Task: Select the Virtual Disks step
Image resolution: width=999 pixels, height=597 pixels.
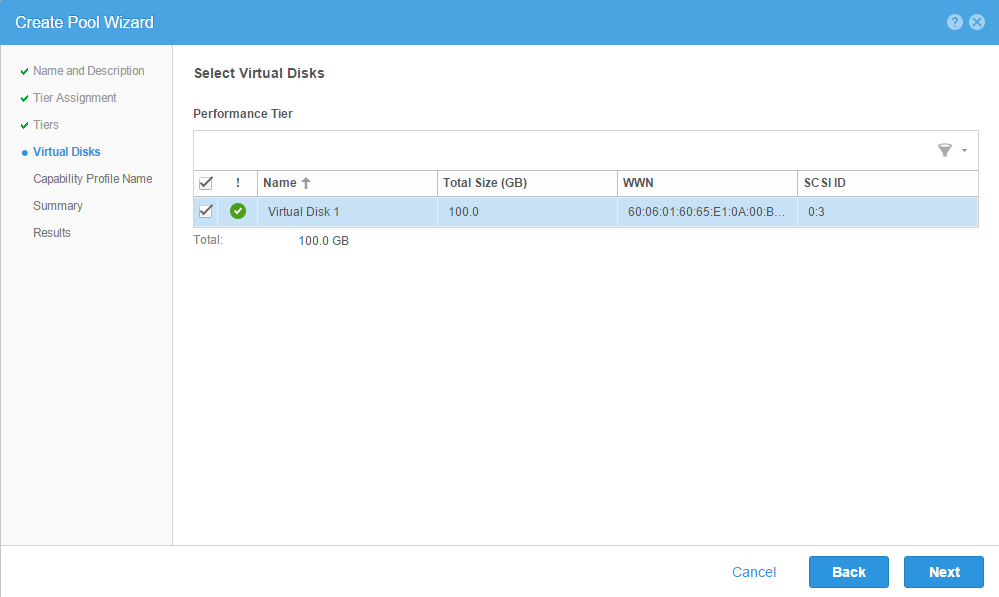Action: (x=66, y=152)
